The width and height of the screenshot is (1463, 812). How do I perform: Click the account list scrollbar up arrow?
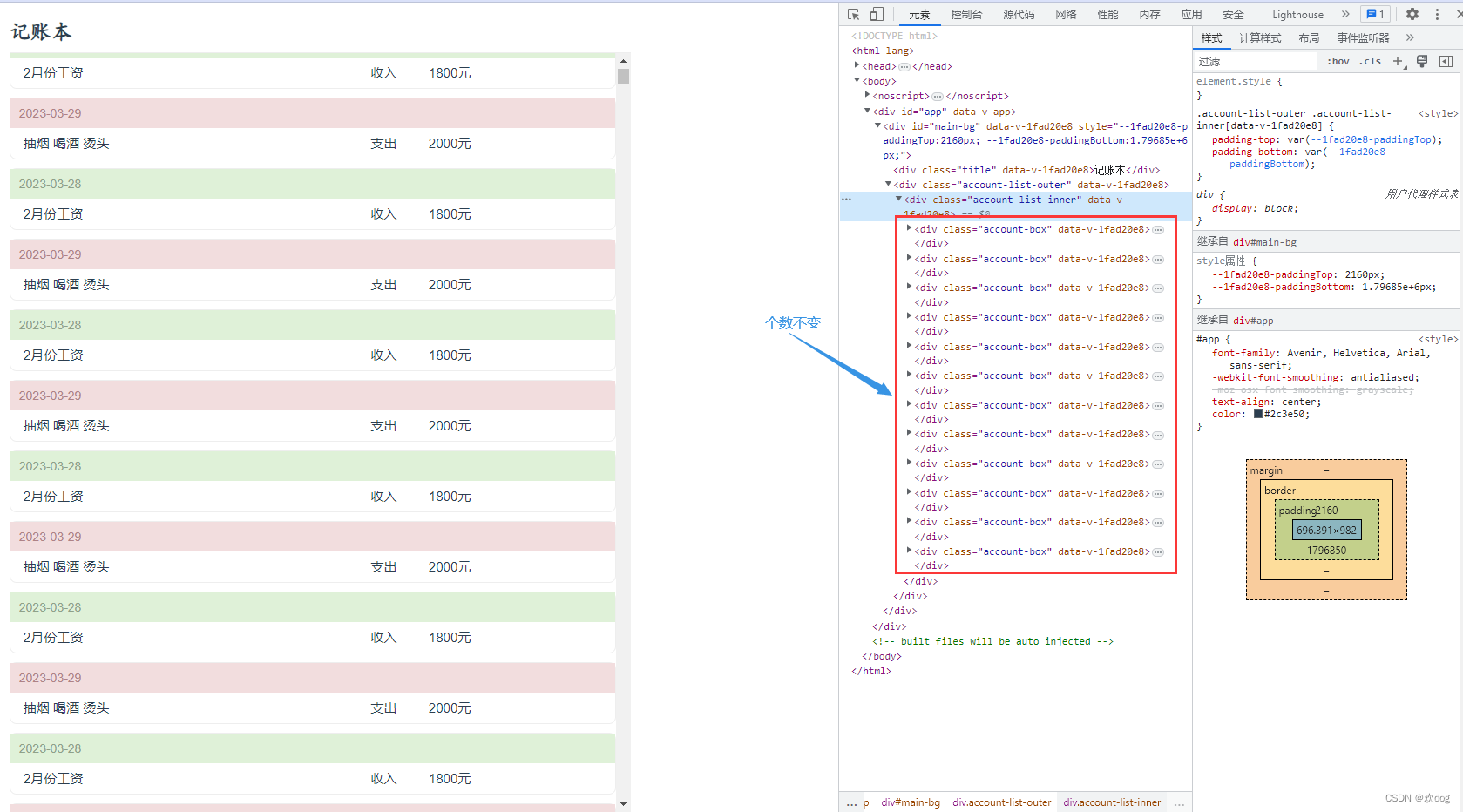coord(623,61)
